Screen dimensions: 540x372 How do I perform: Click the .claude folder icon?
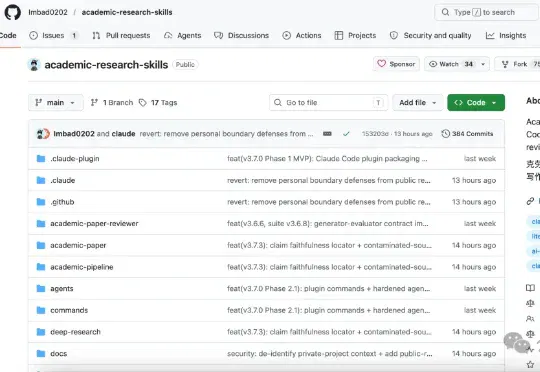pos(41,180)
